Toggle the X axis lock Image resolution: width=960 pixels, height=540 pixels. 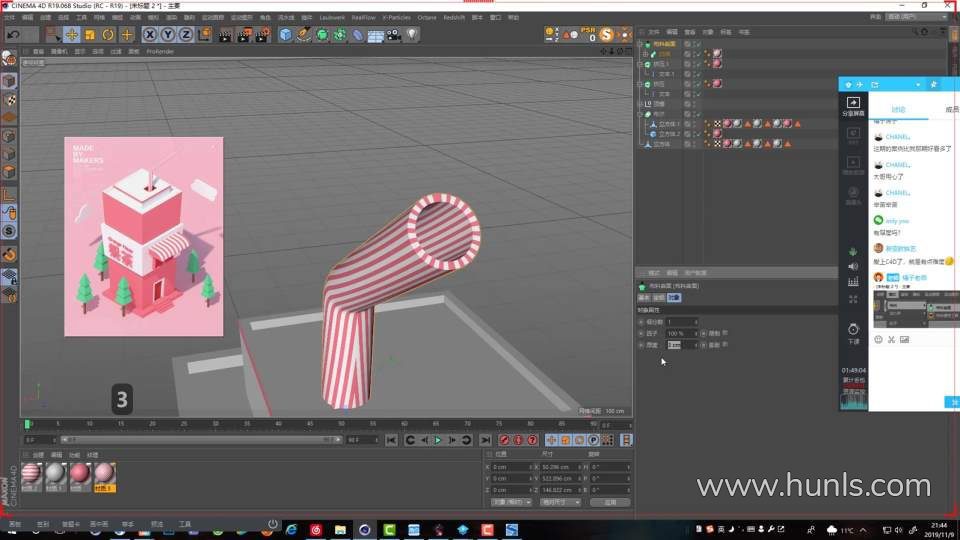coord(150,35)
